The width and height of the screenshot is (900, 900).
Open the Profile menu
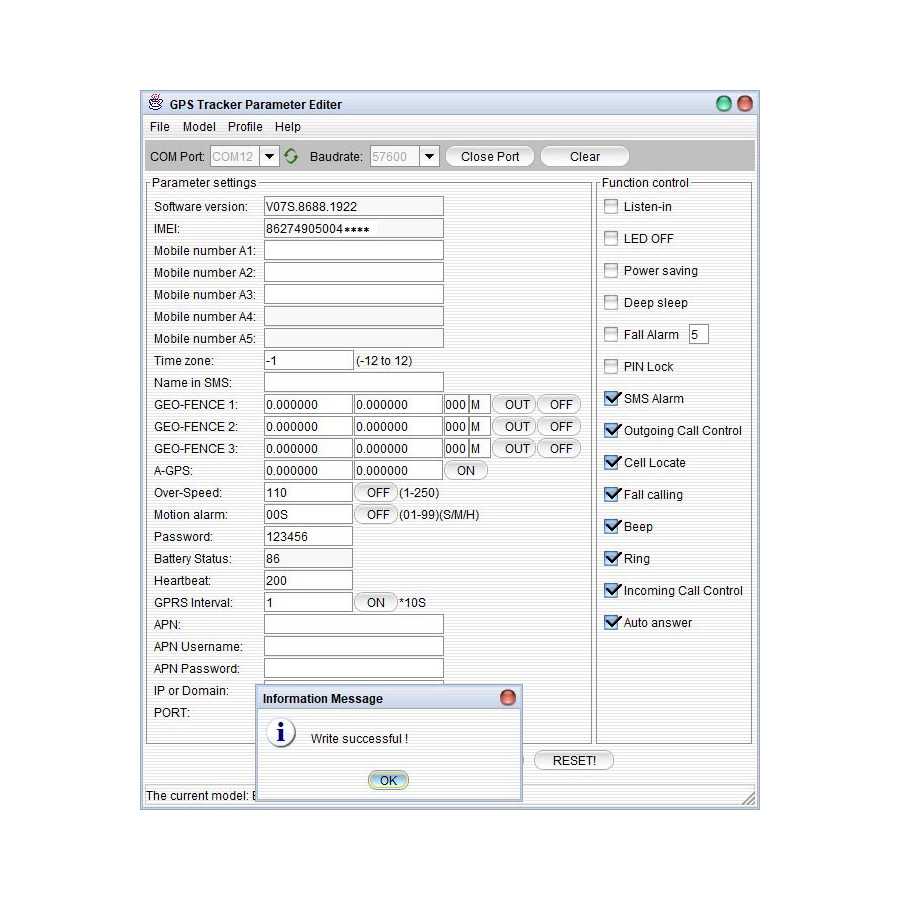245,127
